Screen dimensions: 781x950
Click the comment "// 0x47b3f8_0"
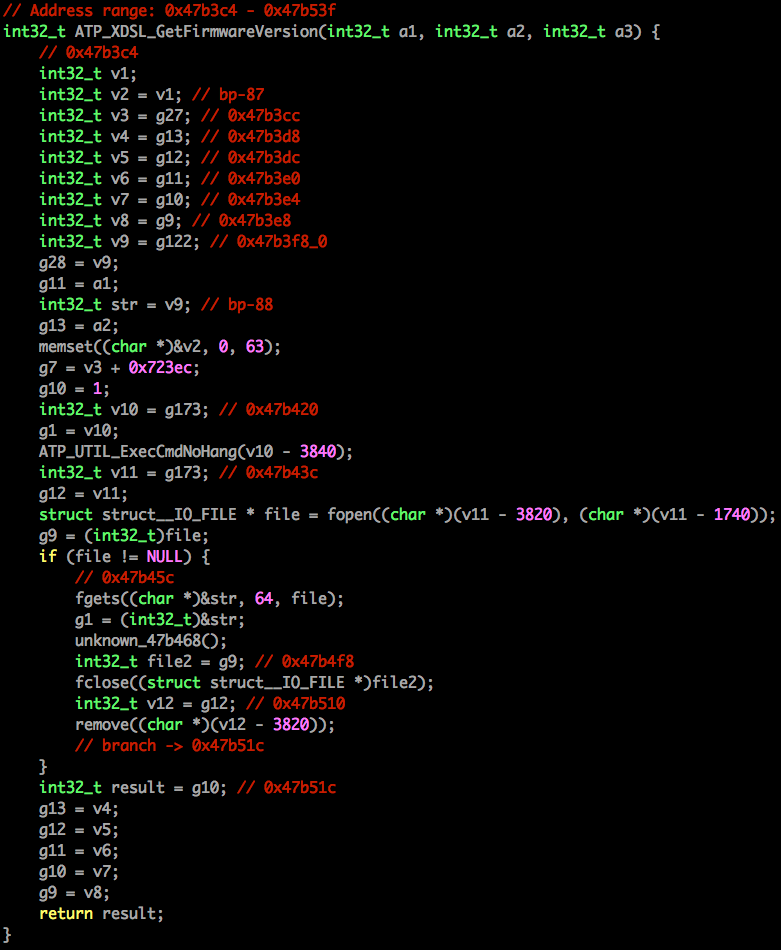pos(268,242)
